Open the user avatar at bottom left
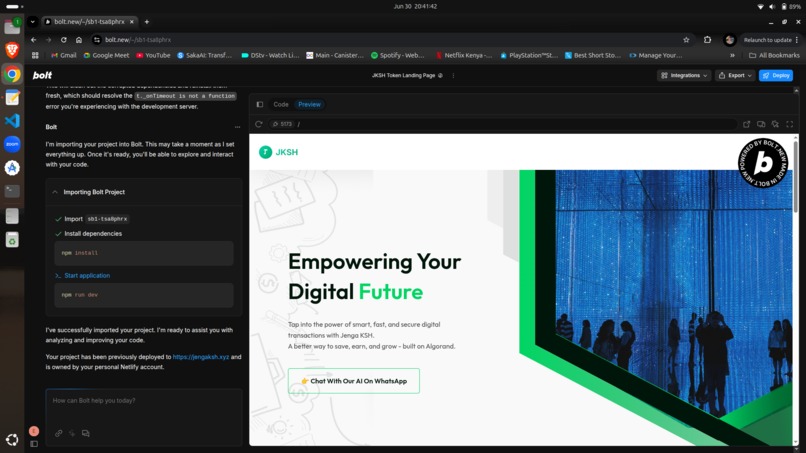 (x=34, y=431)
